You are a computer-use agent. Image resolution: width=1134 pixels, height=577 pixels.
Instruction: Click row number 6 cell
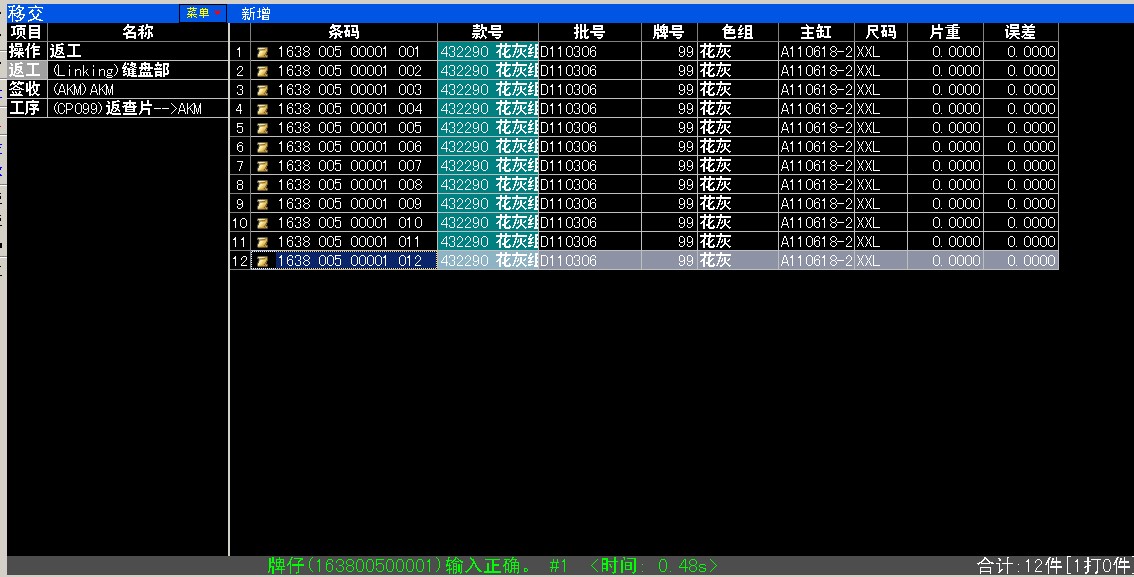pos(239,147)
